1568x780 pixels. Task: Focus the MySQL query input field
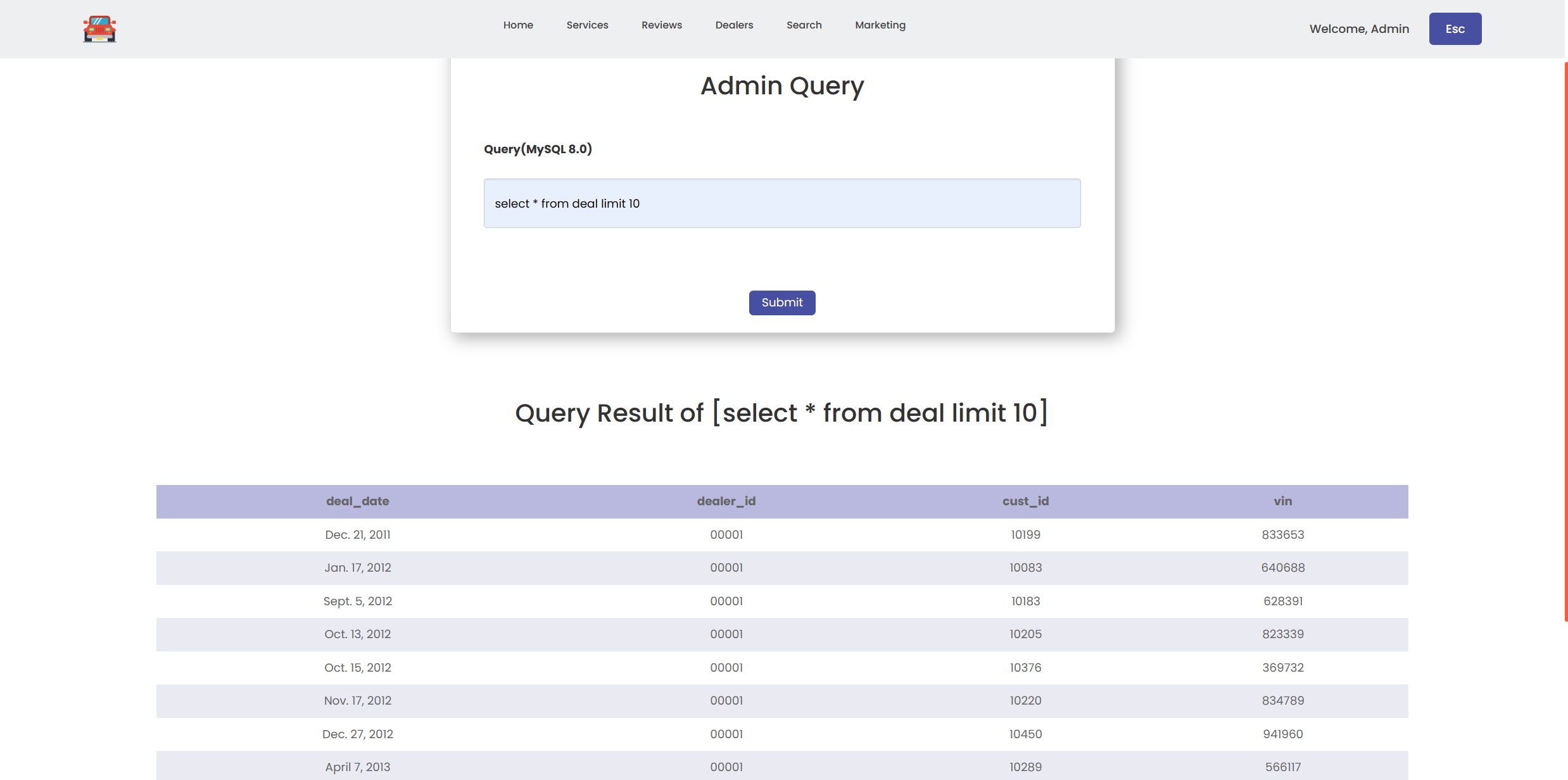tap(781, 203)
